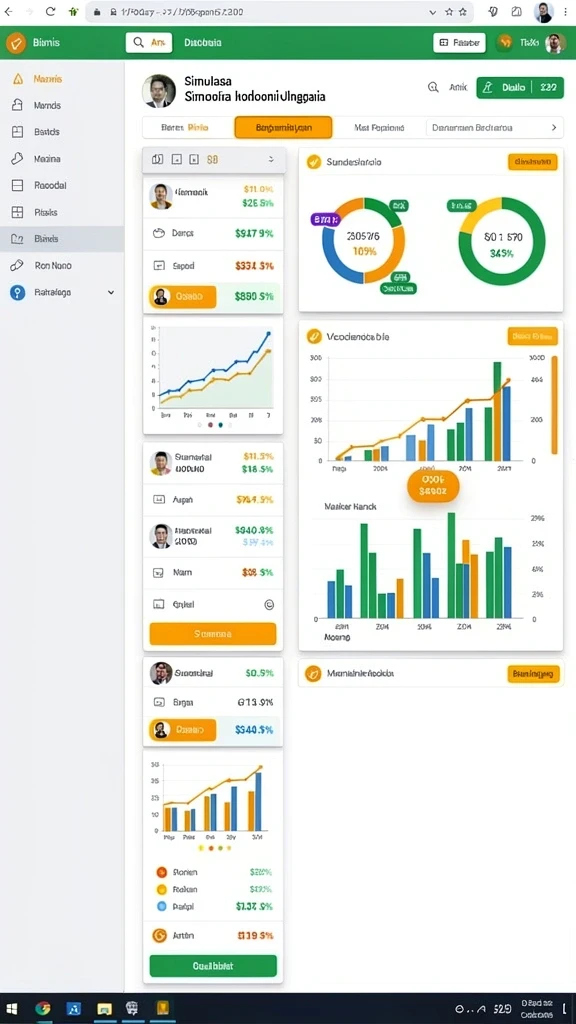Click the right arrow at tab row end
This screenshot has height=1024, width=576.
click(x=554, y=127)
